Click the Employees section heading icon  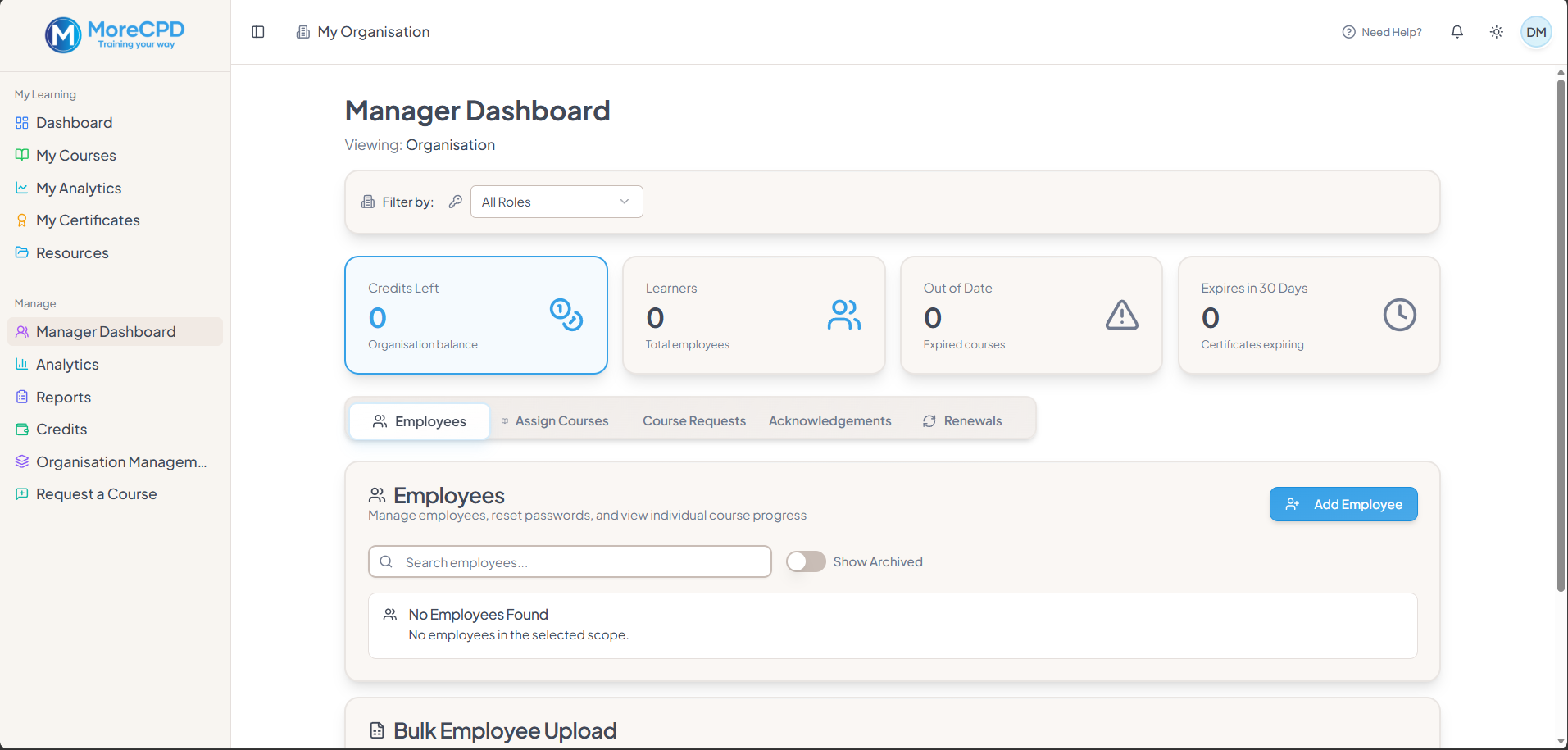pos(377,495)
